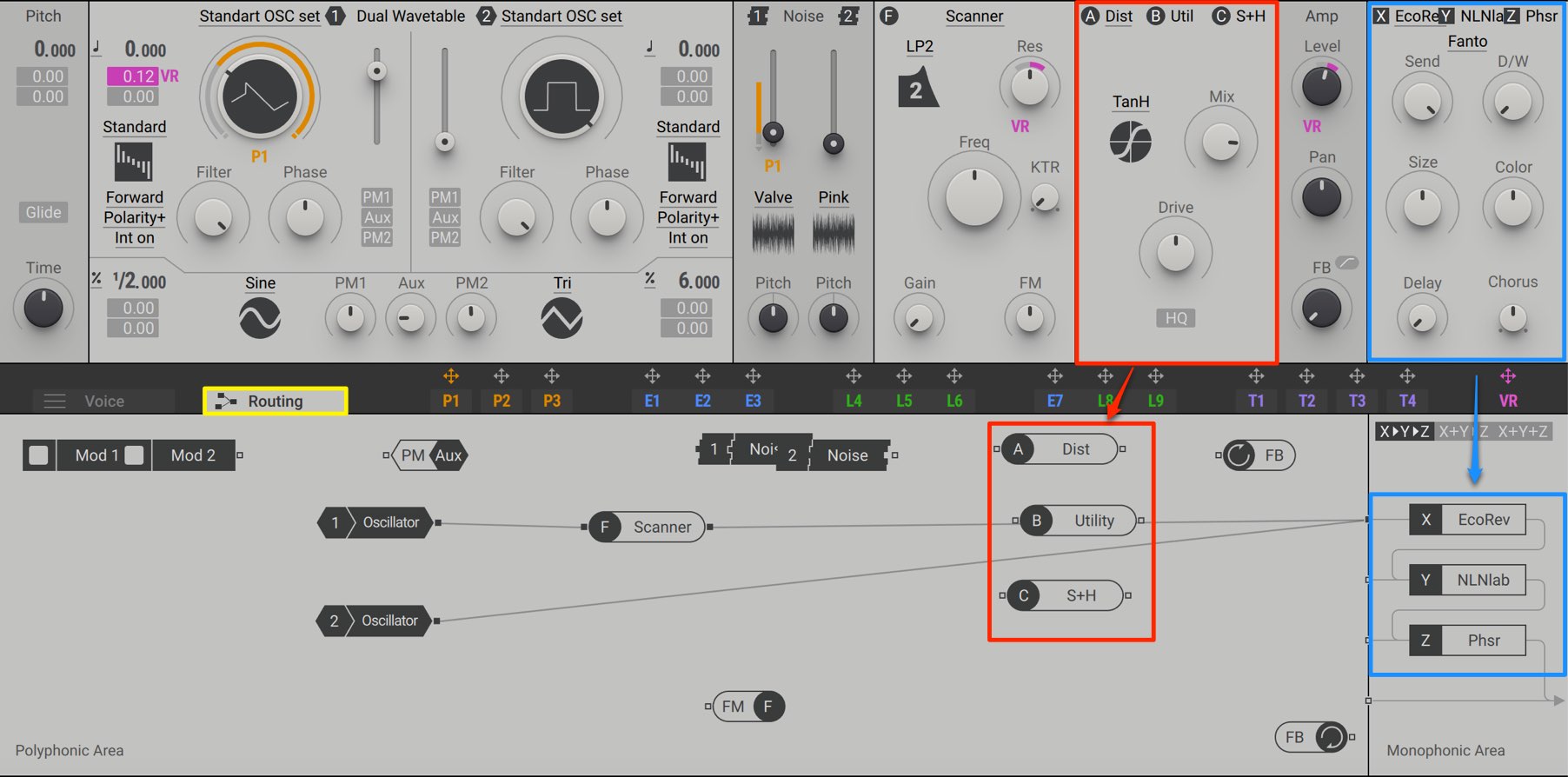
Task: Click the P2 modulation drag handle
Action: tap(501, 376)
